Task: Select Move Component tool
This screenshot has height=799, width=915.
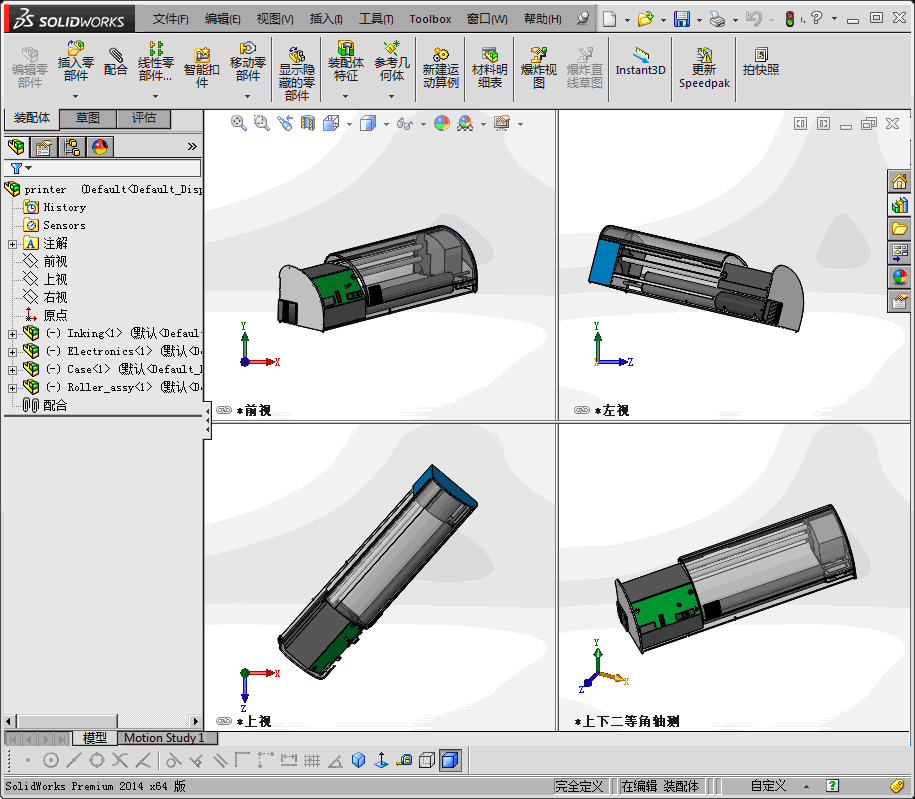Action: (x=247, y=62)
